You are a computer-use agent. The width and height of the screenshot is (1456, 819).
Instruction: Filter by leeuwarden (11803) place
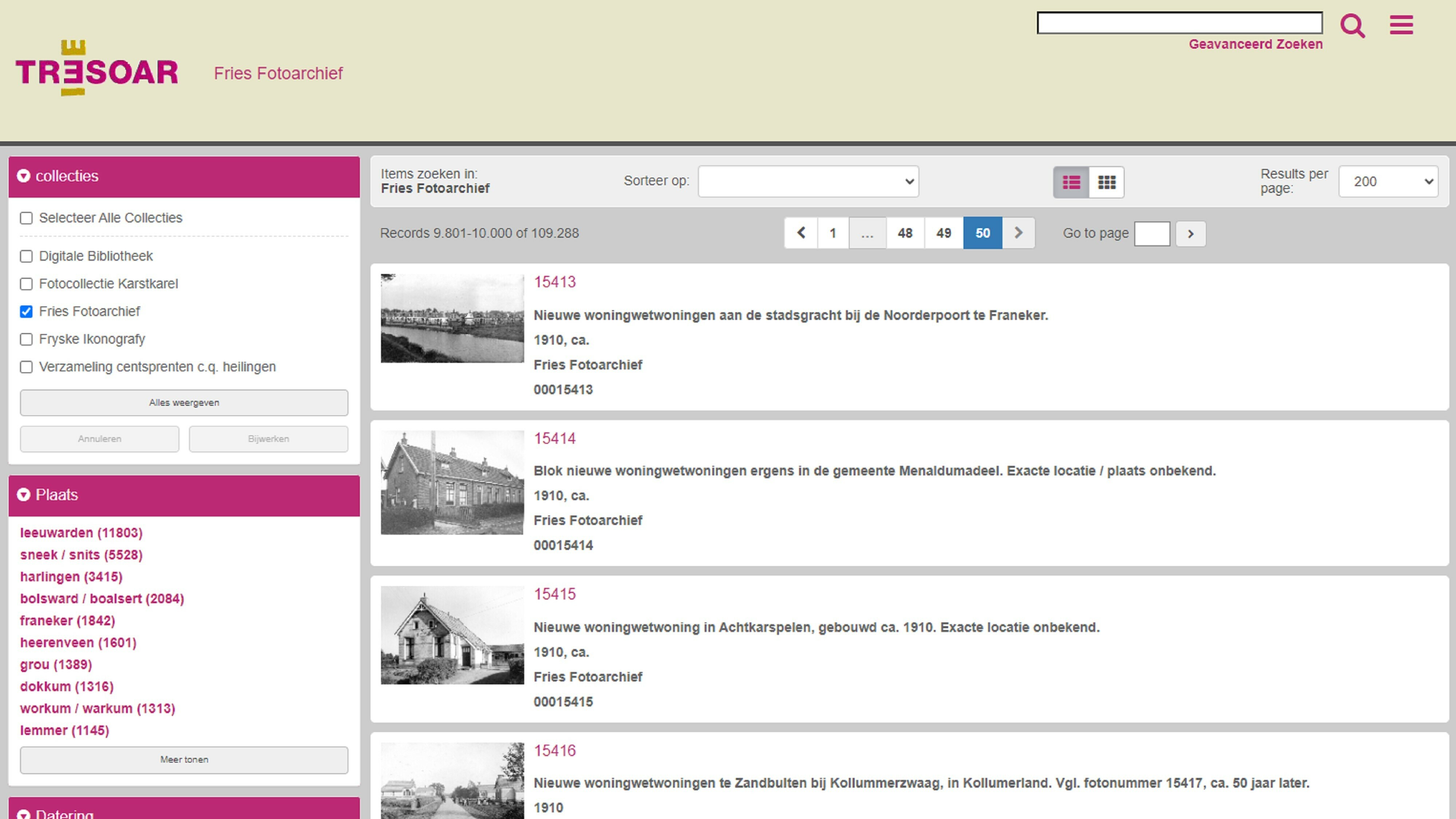[82, 533]
